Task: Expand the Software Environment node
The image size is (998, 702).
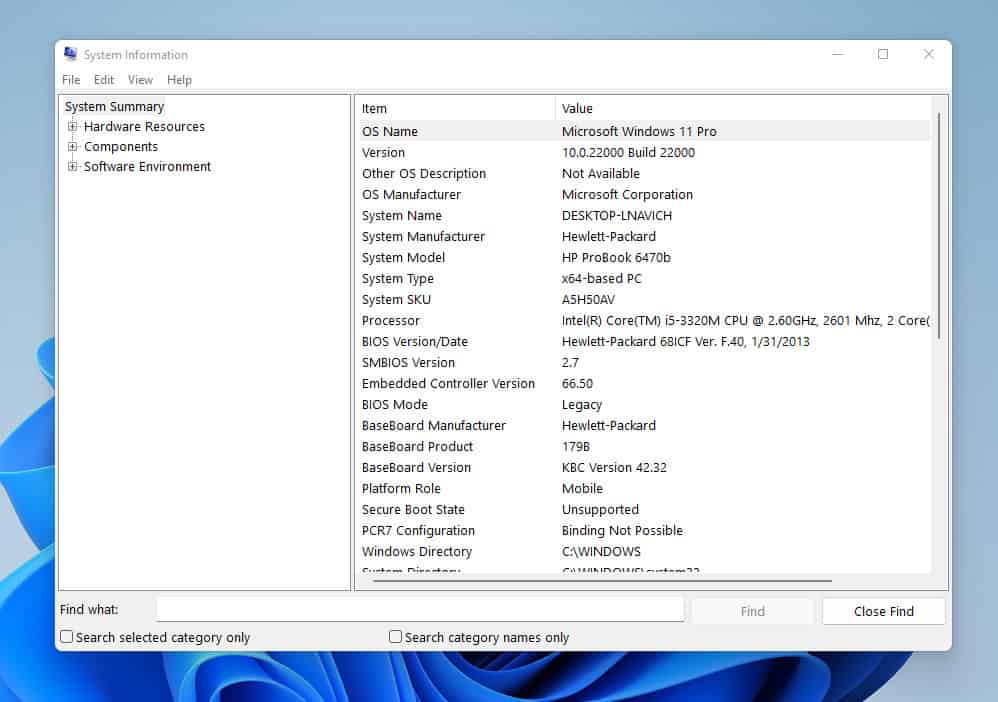Action: [71, 167]
